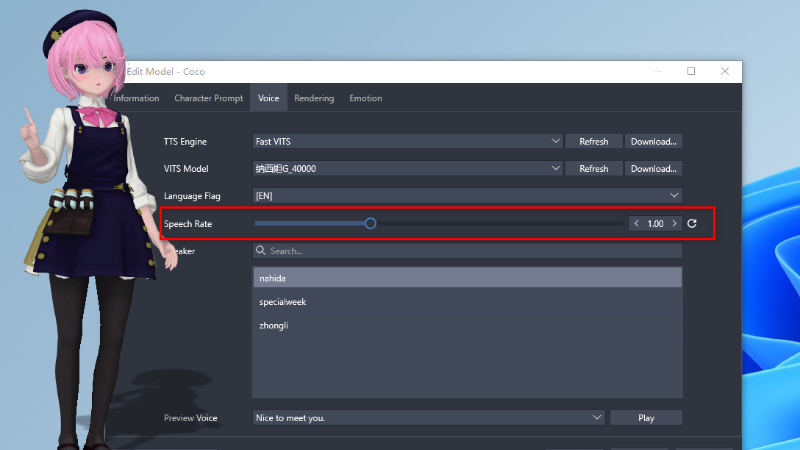The width and height of the screenshot is (800, 450).
Task: Open the TTS Engine dropdown
Action: (x=555, y=141)
